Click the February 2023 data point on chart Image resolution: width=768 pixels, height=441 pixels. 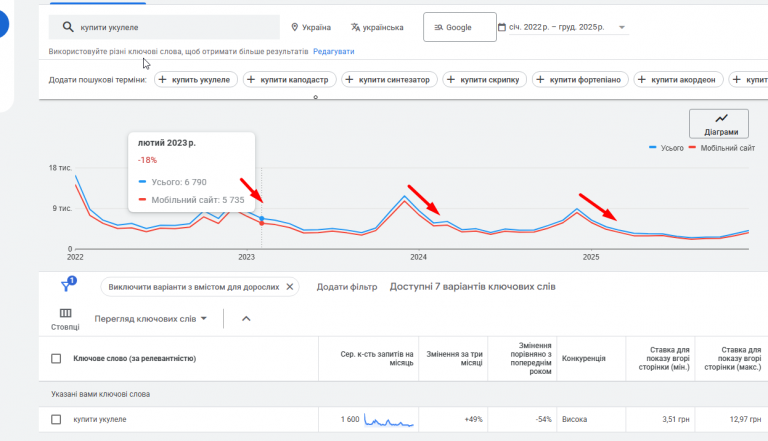point(262,219)
